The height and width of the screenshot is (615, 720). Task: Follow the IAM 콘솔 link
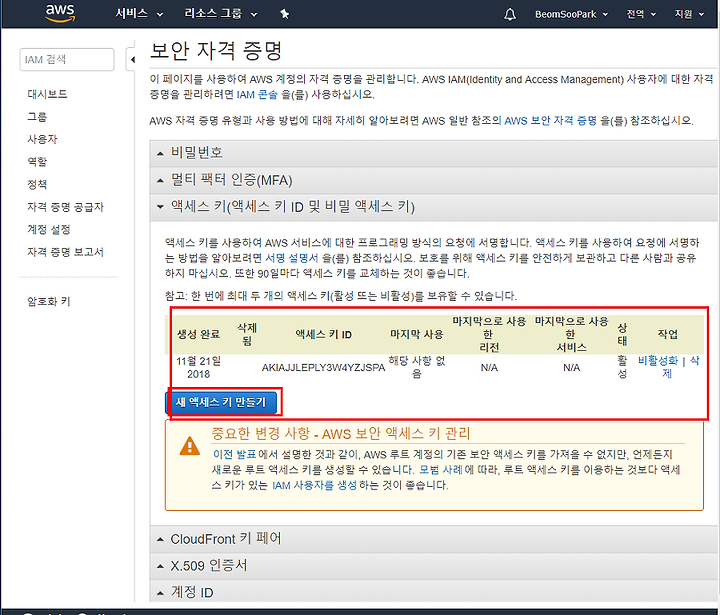point(257,95)
